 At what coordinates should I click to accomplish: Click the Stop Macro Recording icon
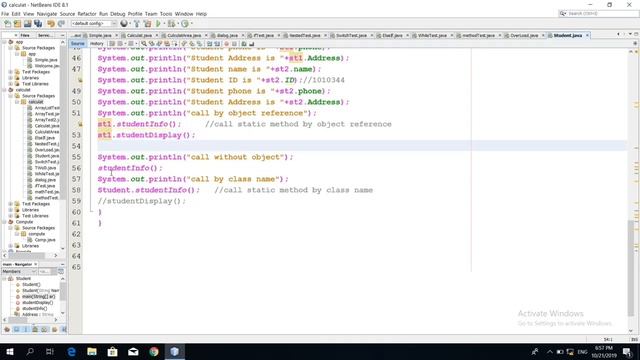tap(234, 44)
